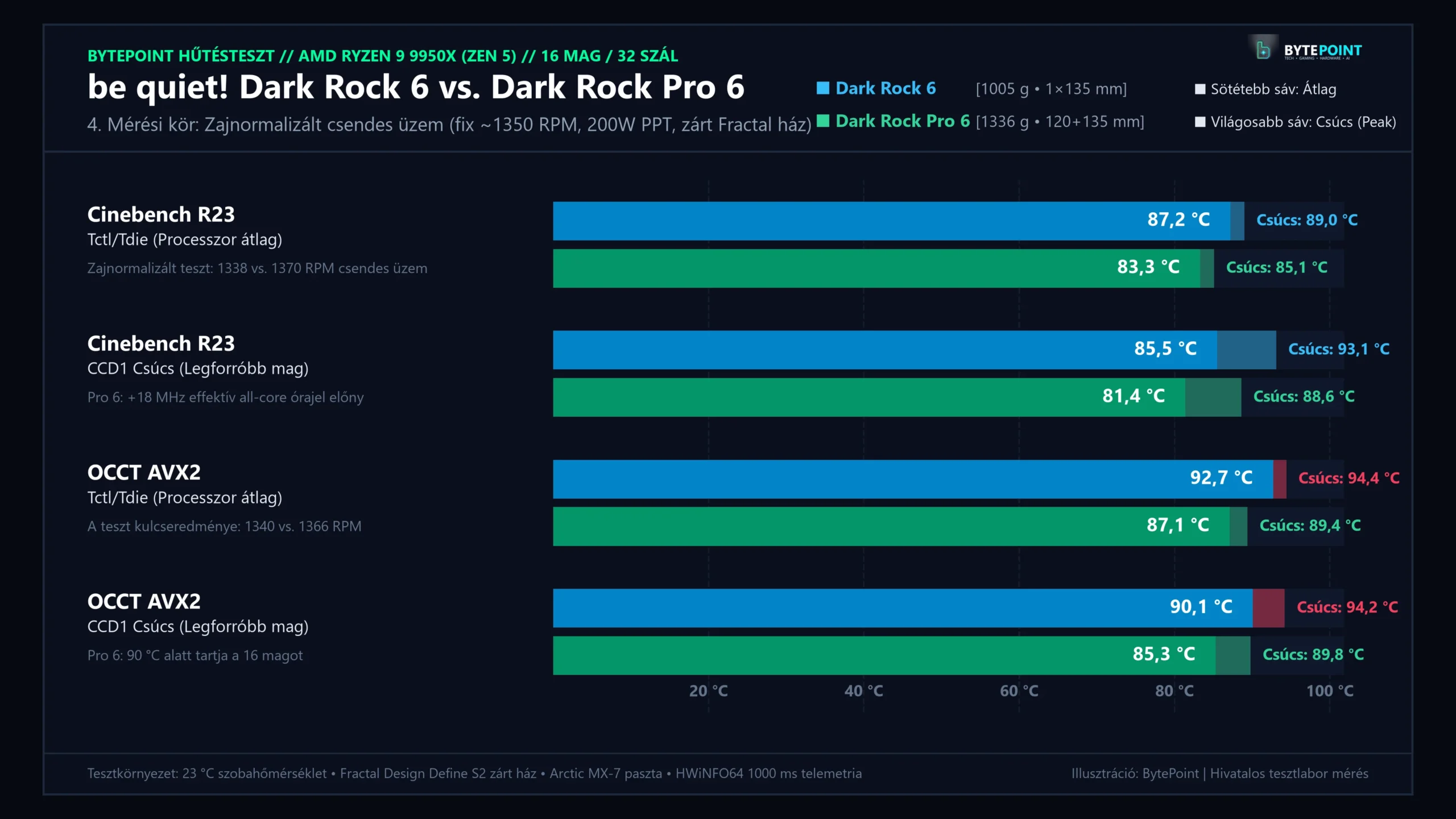Click the green bar showing 87,1 °C
The image size is (1456, 819).
pos(891,527)
